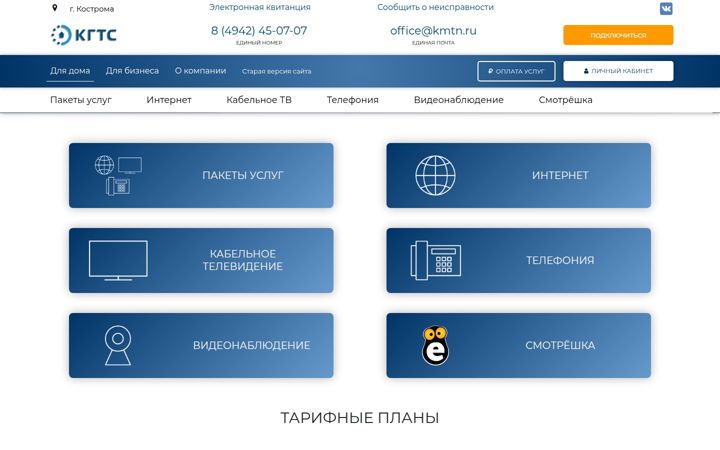Open Кабельное ТВ in the submenu

point(259,100)
